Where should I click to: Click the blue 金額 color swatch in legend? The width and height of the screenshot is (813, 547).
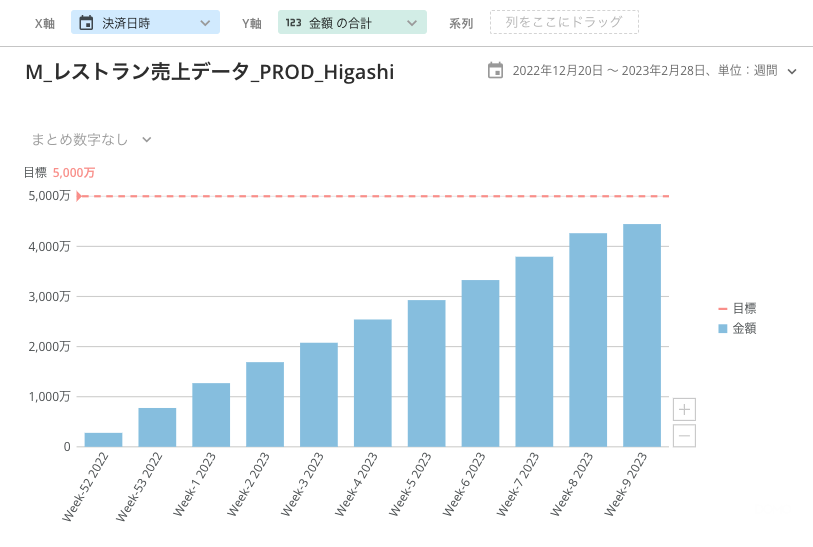723,328
